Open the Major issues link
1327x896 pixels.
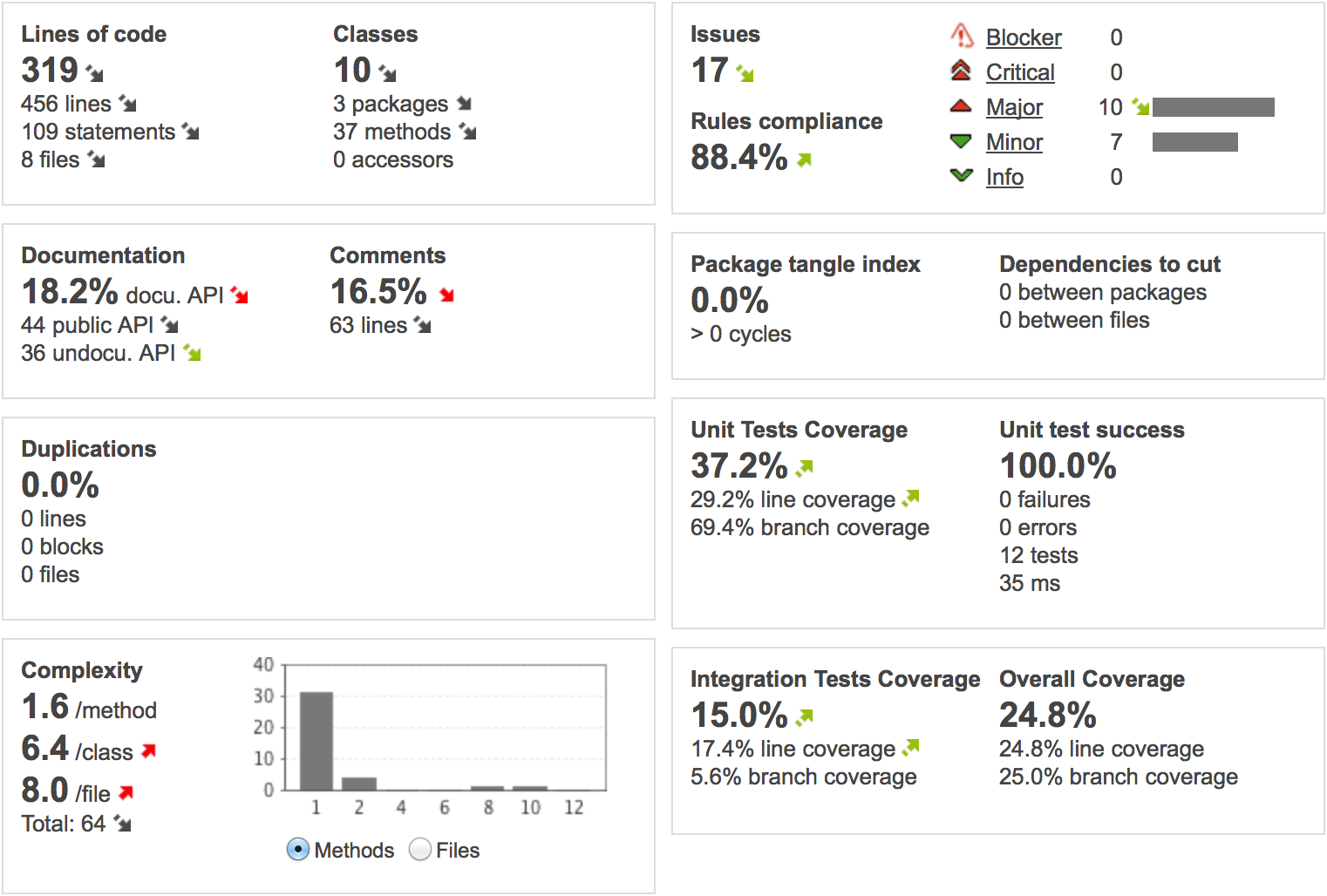pyautogui.click(x=1014, y=107)
